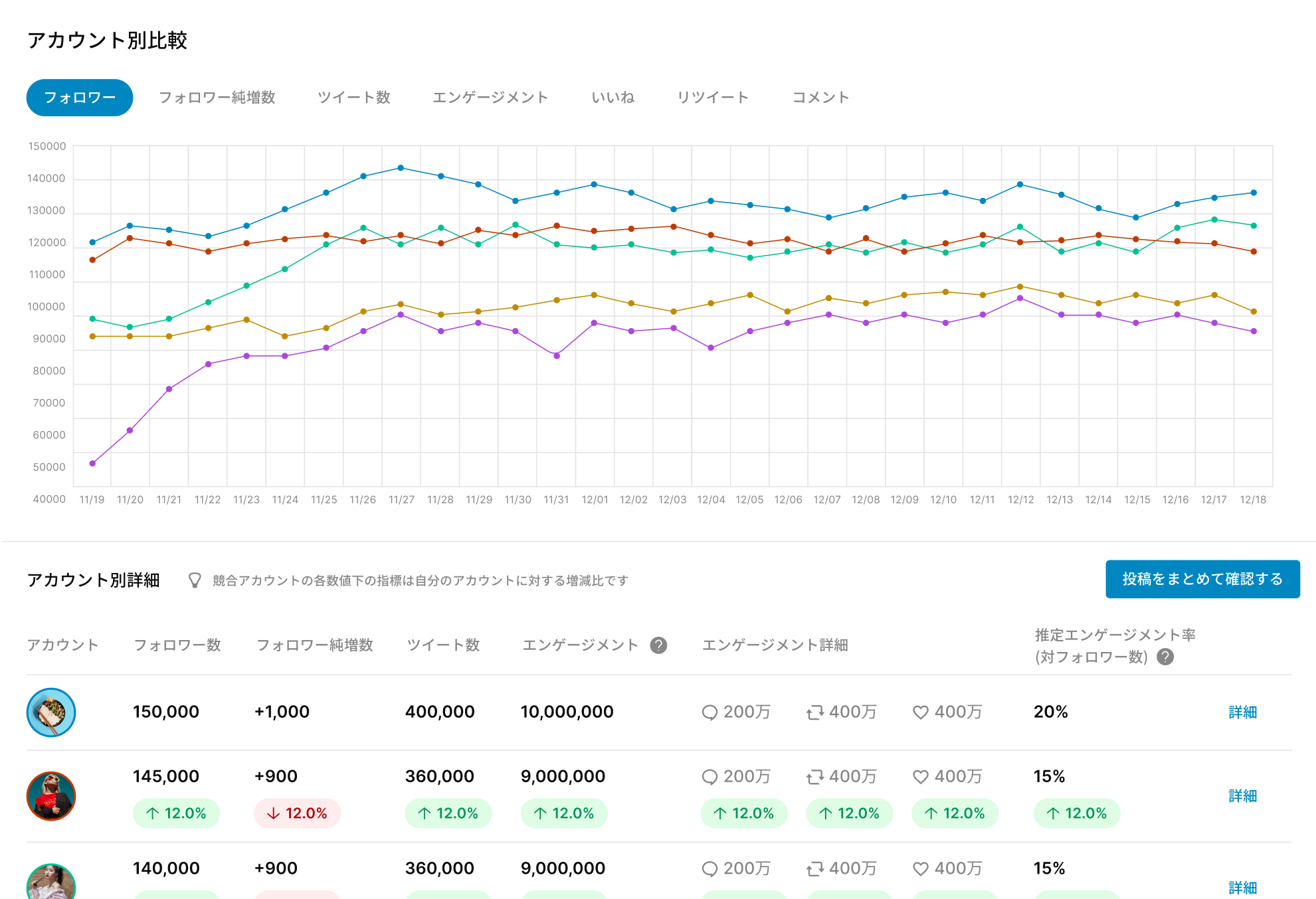
Task: Open the ツイート数 metric tab
Action: (x=355, y=97)
